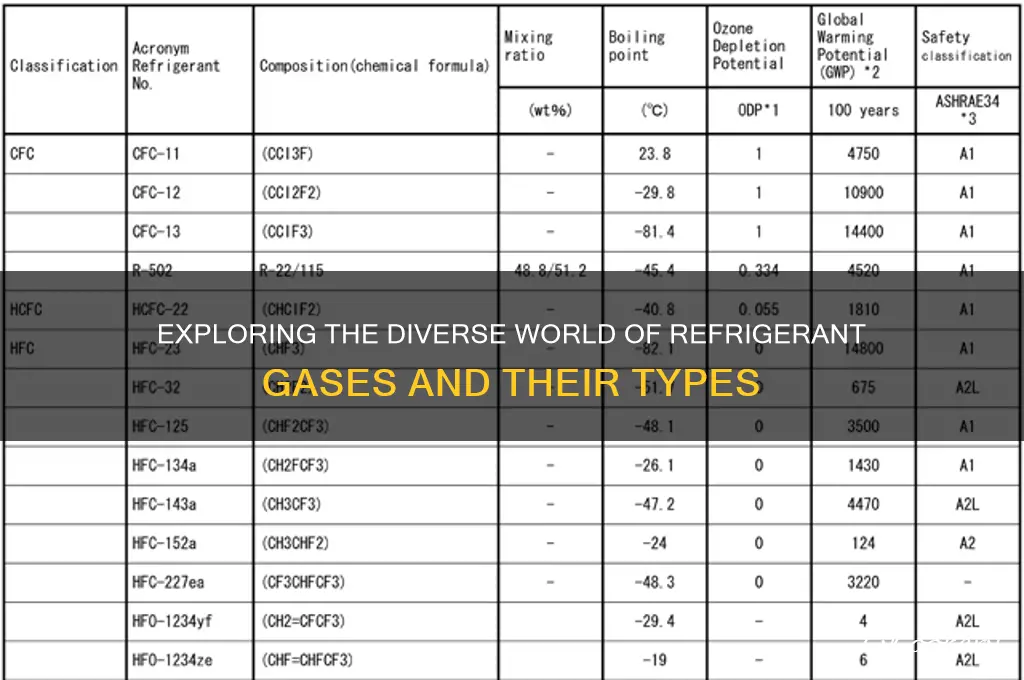
Task: Click boiling point value '-29.4'
Action: pos(654,621)
